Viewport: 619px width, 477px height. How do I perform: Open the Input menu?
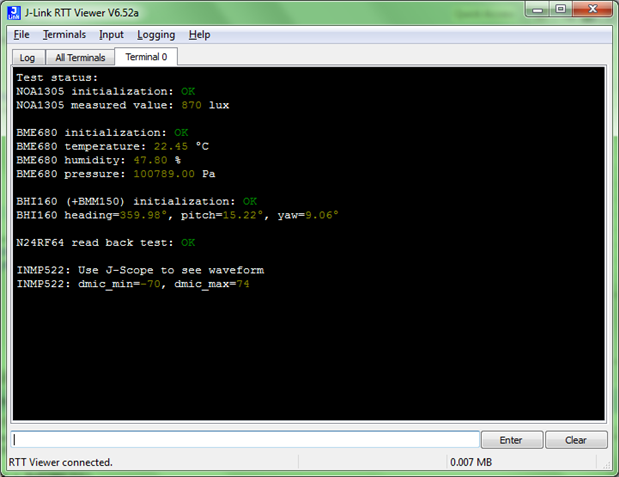[x=111, y=35]
